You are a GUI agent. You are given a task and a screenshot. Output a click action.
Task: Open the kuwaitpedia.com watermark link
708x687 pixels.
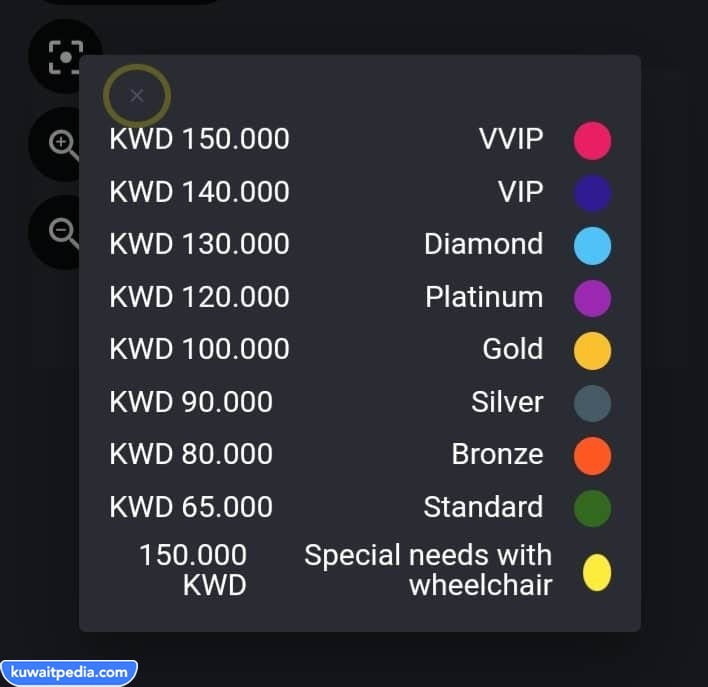[69, 672]
